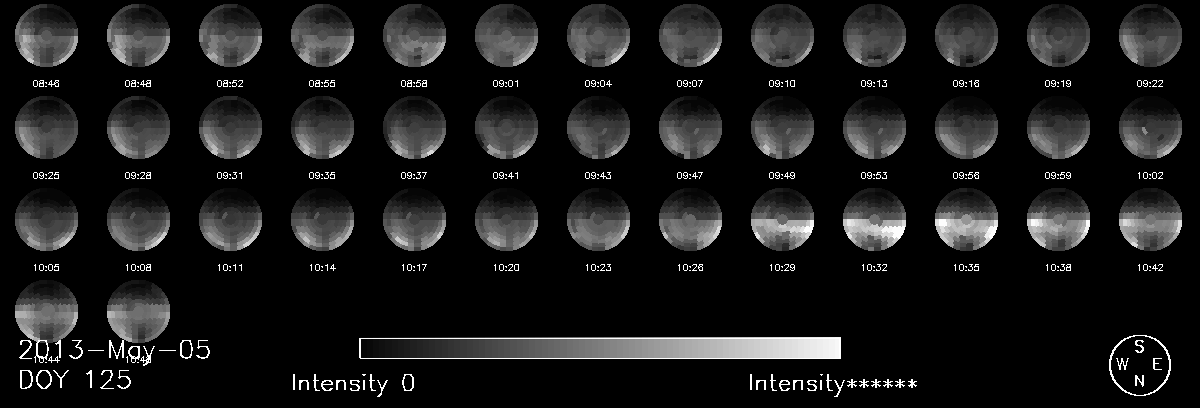
Task: Click the grayscale intensity color bar
Action: pos(600,348)
